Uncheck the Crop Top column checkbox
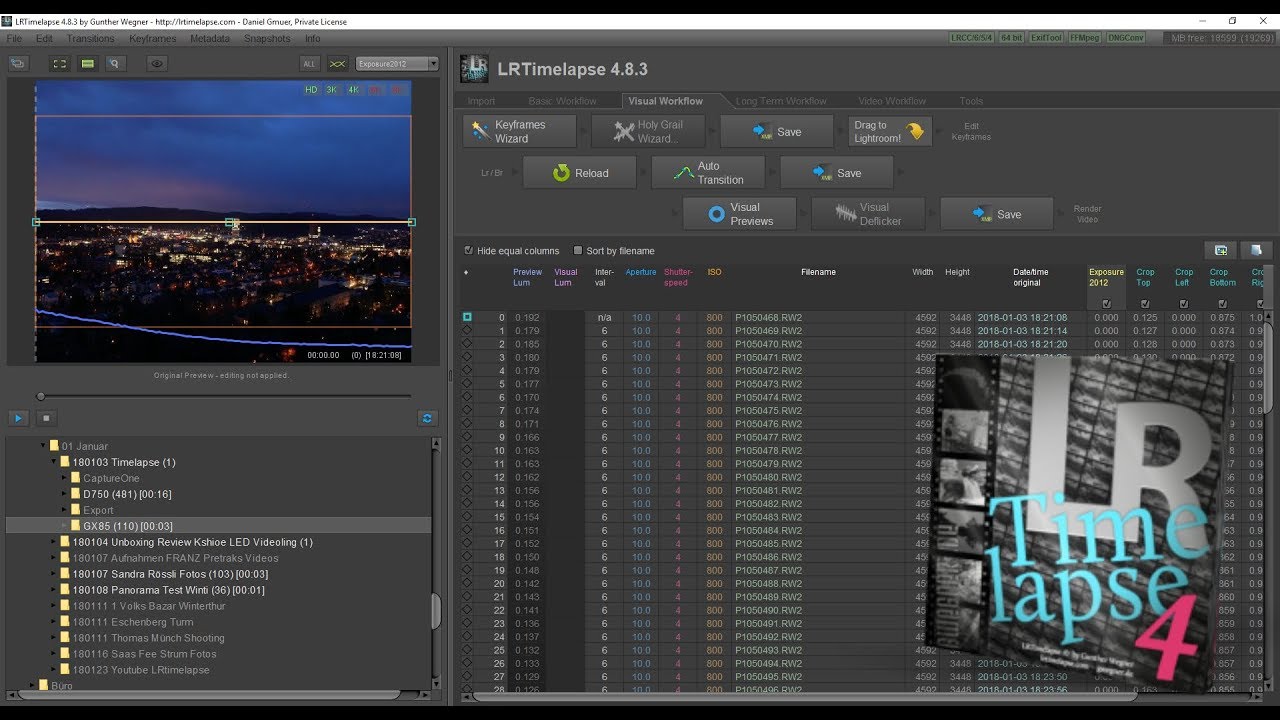Screen dimensions: 1280x720 click(1145, 304)
